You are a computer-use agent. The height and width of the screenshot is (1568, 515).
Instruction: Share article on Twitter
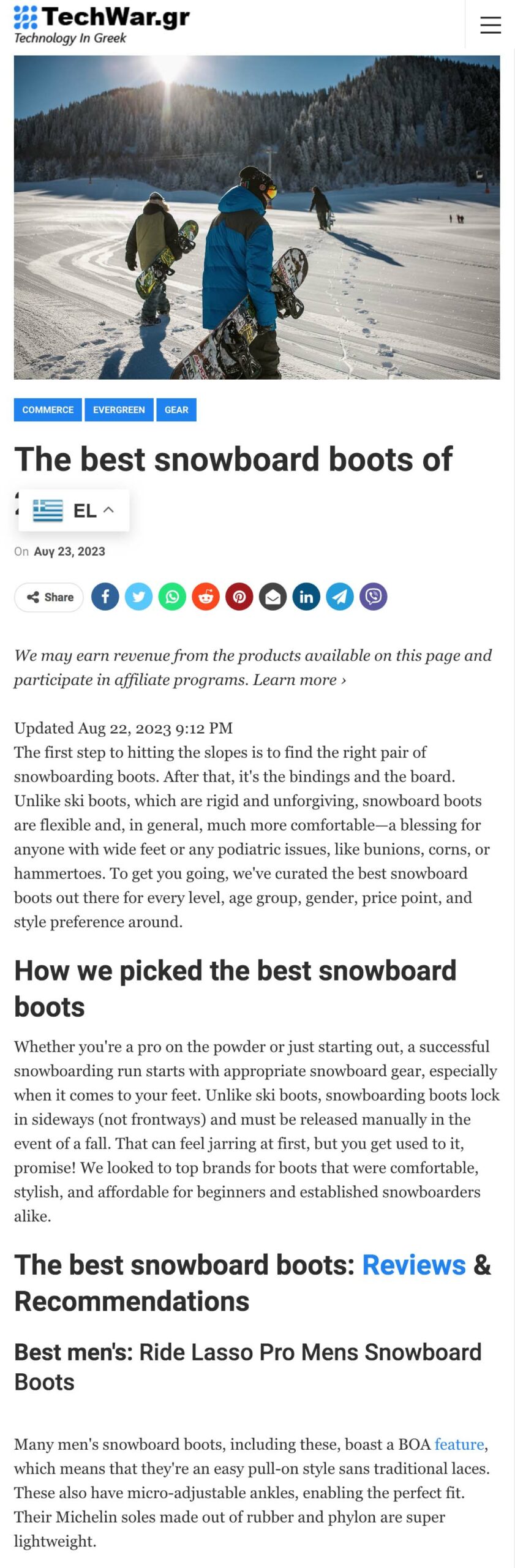139,597
